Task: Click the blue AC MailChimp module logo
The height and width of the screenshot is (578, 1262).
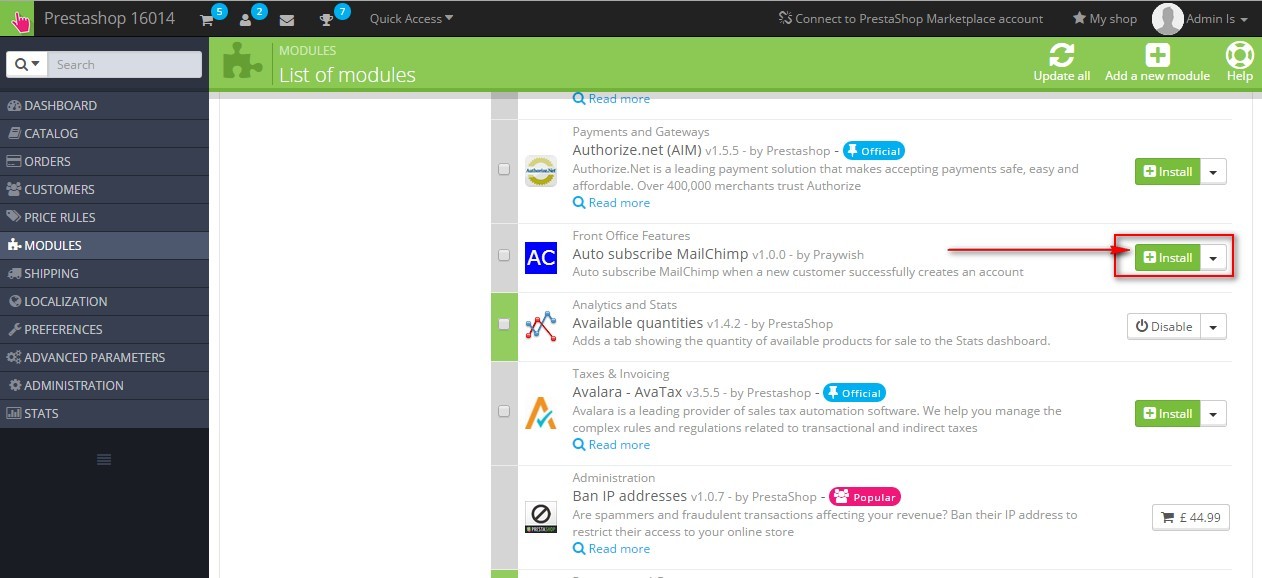Action: (x=541, y=257)
